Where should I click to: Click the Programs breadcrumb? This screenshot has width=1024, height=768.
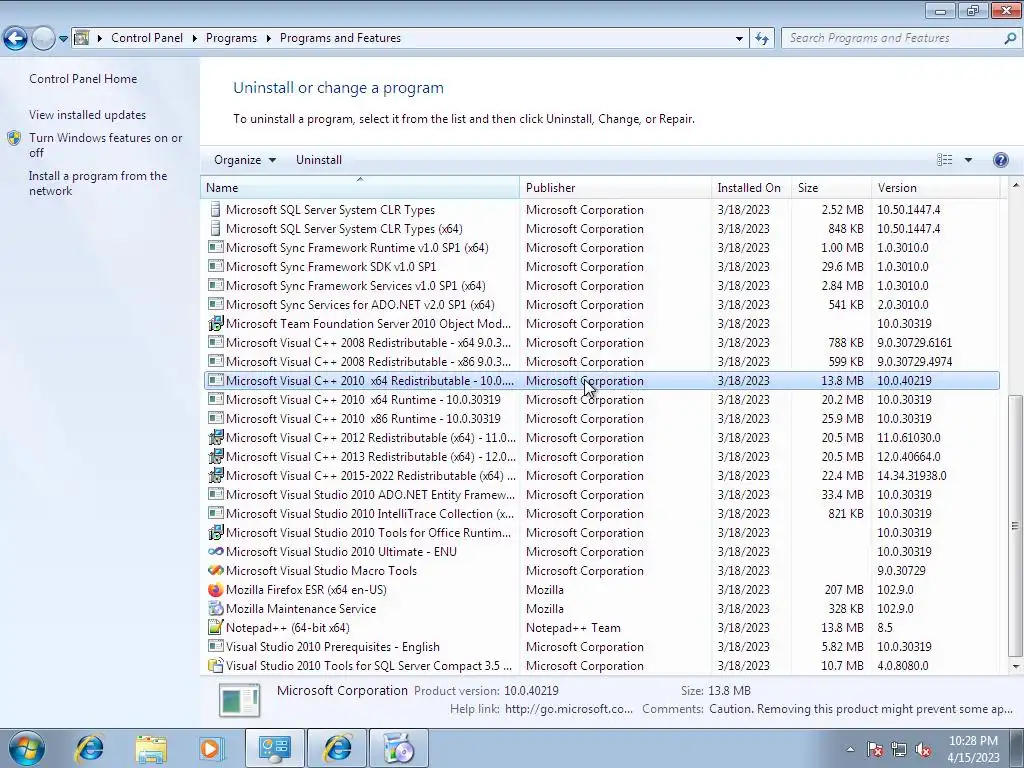pyautogui.click(x=231, y=38)
